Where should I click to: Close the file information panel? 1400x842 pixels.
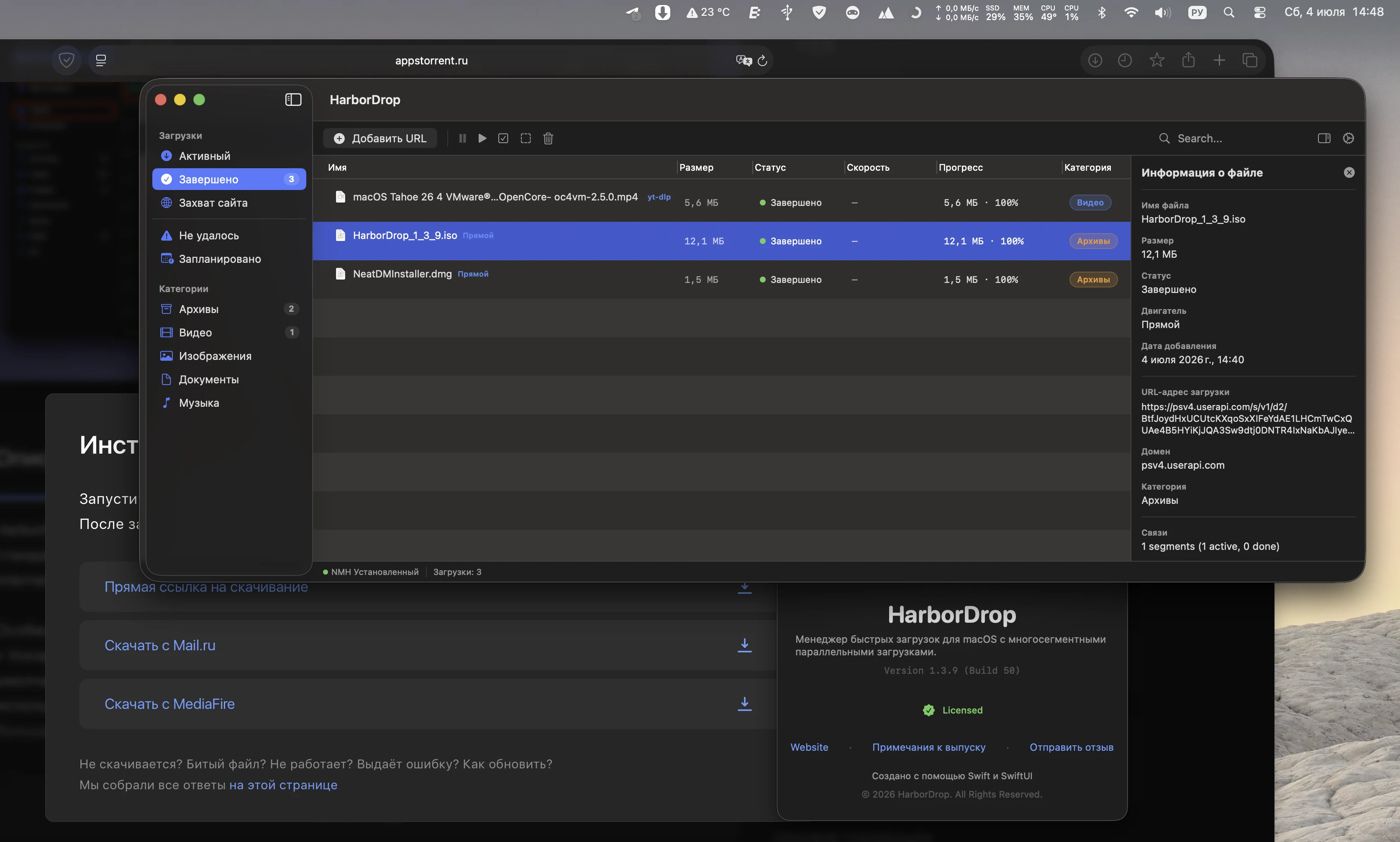tap(1349, 172)
